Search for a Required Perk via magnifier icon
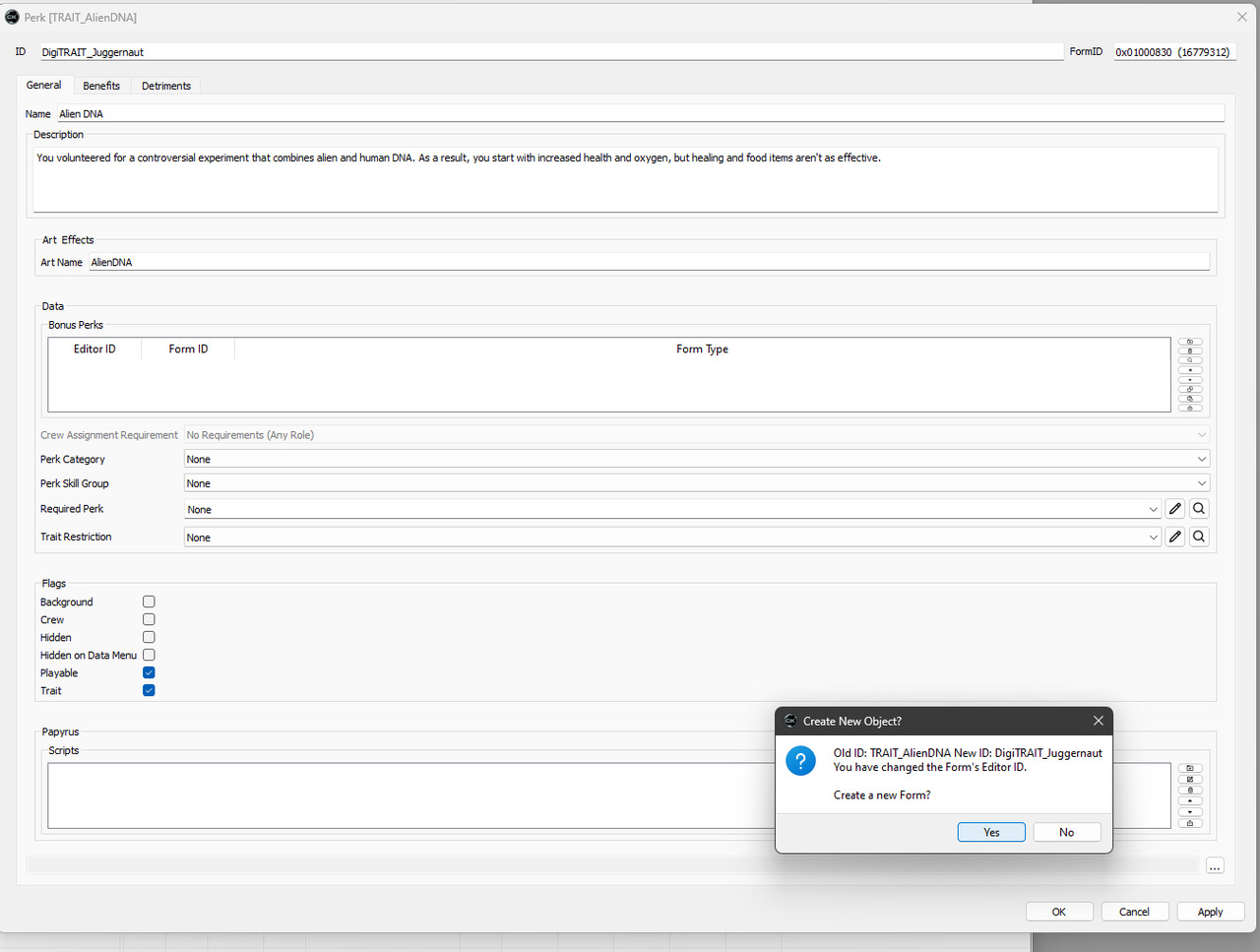The height and width of the screenshot is (952, 1260). point(1199,509)
